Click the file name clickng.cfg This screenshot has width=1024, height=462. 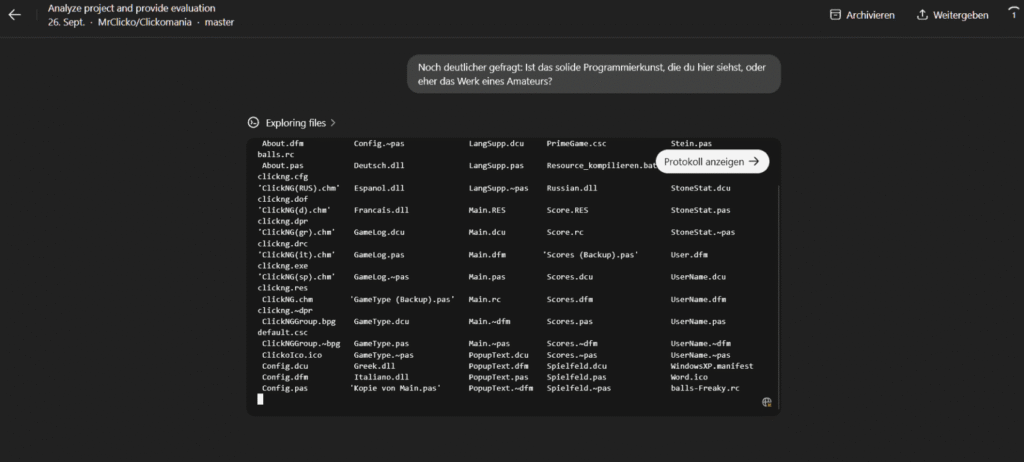(x=282, y=176)
